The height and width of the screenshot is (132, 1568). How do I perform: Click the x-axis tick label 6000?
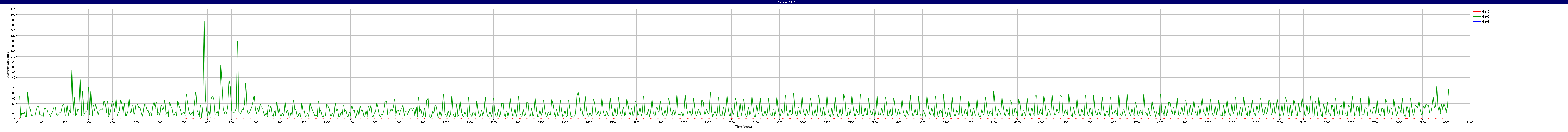(1446, 122)
